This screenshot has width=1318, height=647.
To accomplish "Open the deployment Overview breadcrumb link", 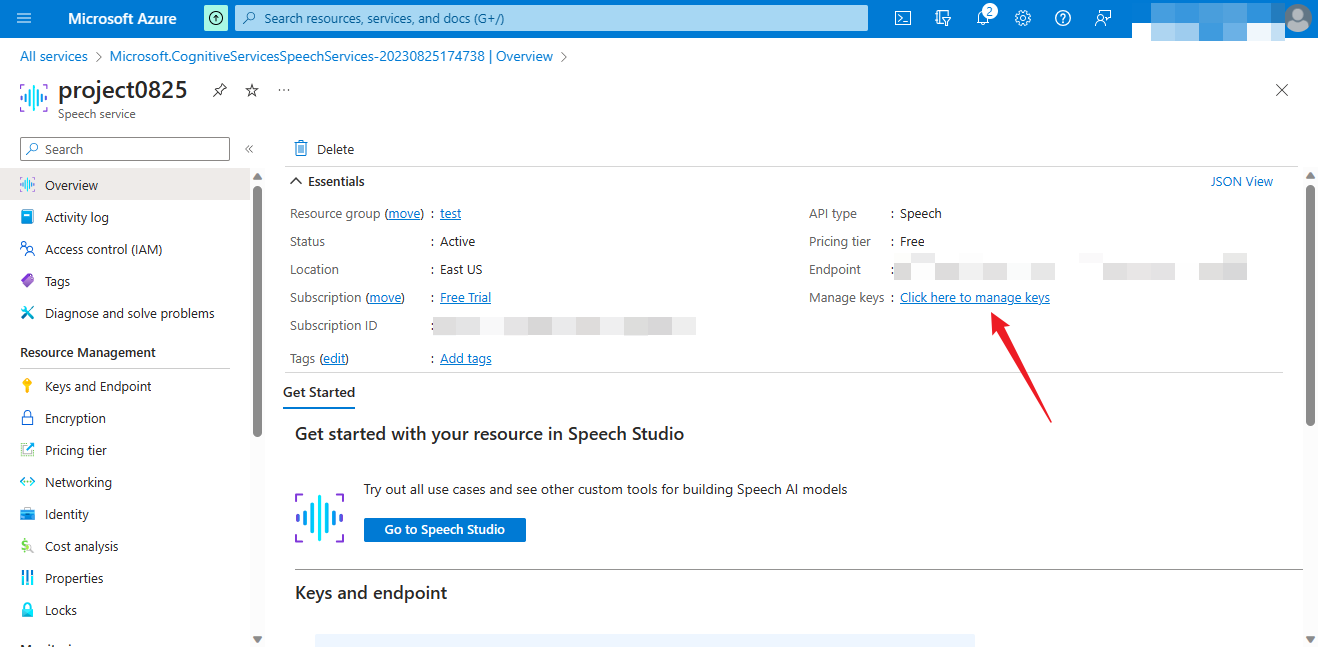I will coord(331,57).
